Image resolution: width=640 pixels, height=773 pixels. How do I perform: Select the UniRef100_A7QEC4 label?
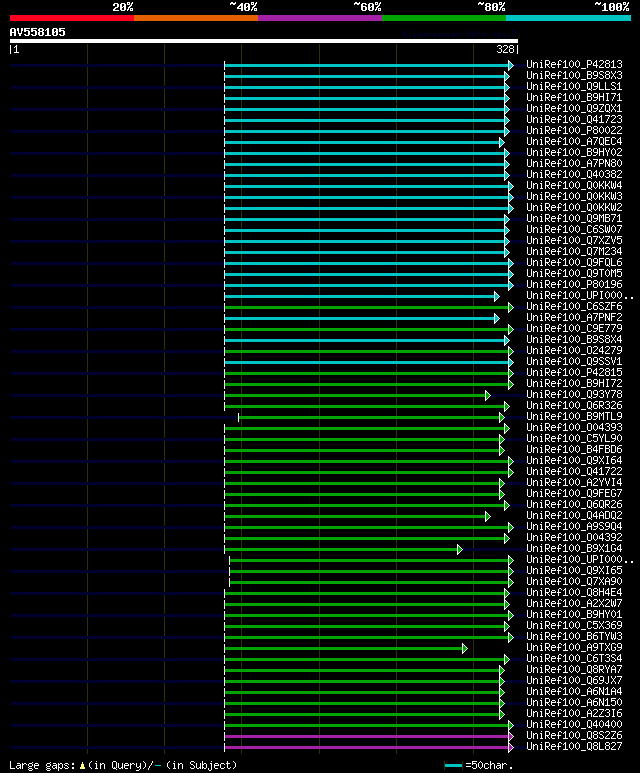(x=574, y=141)
